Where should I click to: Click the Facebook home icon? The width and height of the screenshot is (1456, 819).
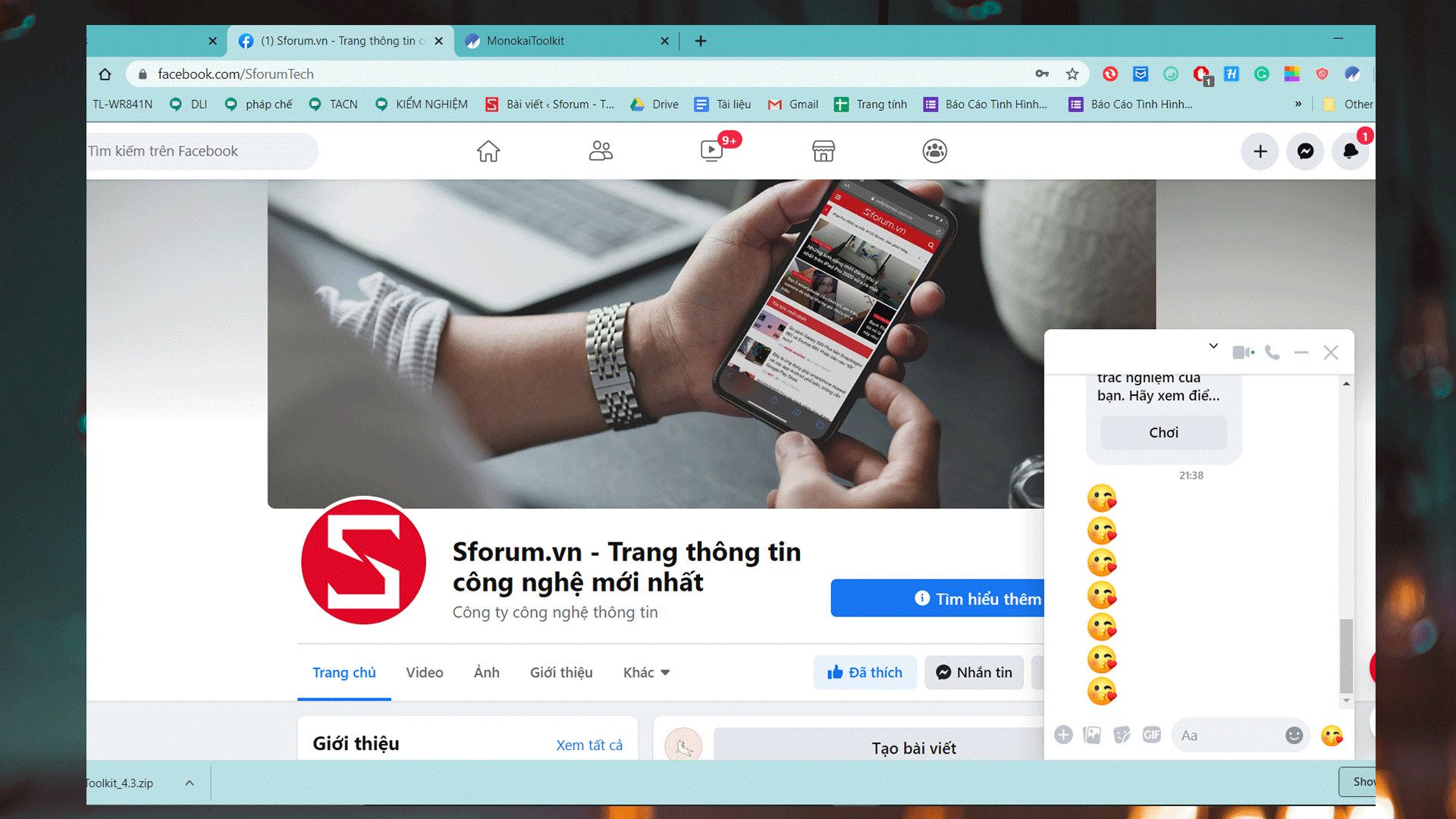point(488,151)
